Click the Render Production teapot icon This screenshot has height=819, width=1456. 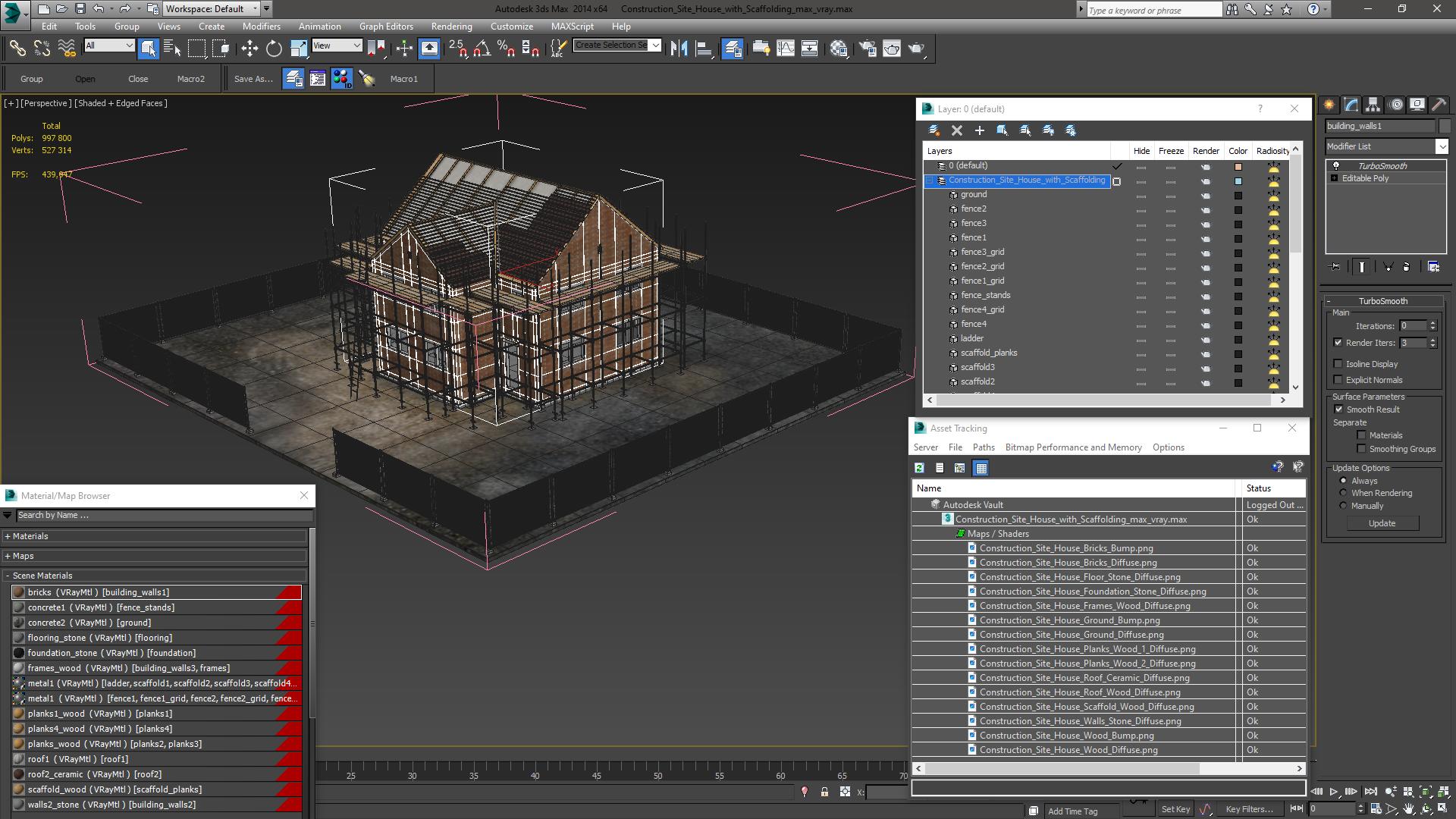click(917, 49)
